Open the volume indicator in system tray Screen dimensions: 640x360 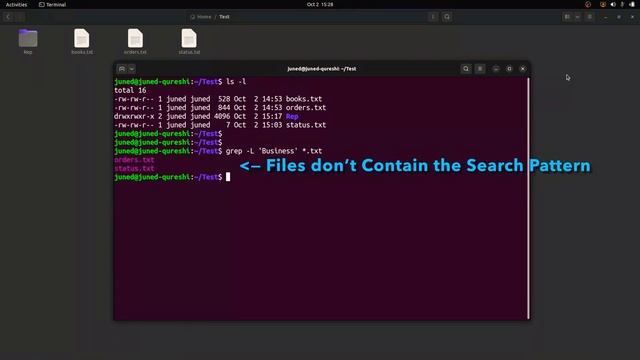tap(613, 4)
